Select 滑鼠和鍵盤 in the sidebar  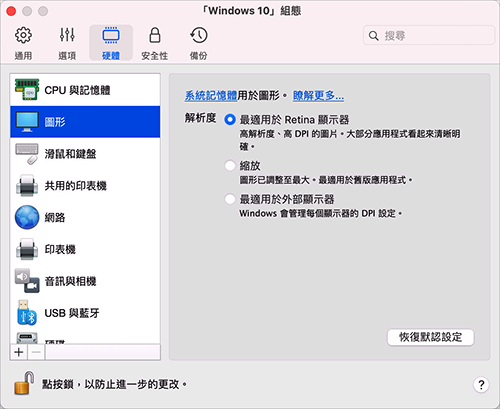[x=85, y=154]
